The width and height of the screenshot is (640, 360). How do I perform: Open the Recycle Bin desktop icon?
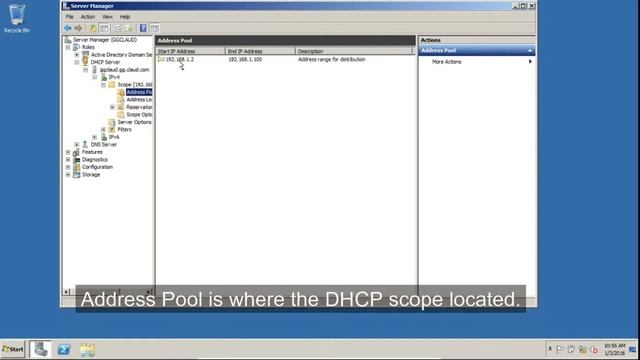point(17,18)
